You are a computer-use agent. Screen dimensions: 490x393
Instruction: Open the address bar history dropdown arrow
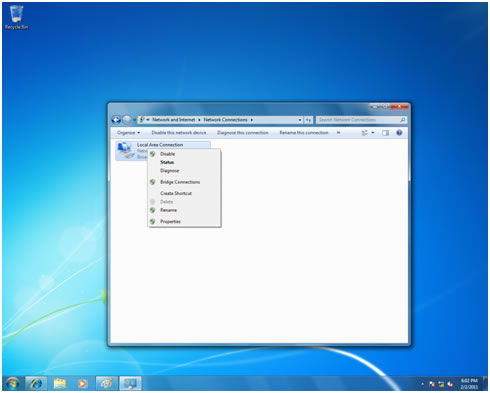click(300, 120)
